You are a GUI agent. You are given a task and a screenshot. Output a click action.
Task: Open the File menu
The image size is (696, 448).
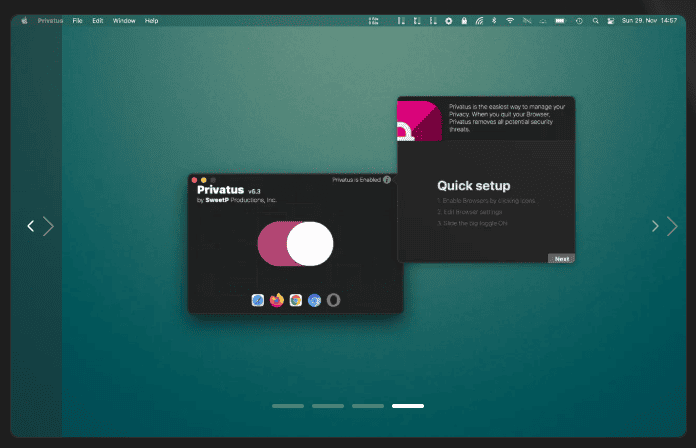(x=78, y=21)
